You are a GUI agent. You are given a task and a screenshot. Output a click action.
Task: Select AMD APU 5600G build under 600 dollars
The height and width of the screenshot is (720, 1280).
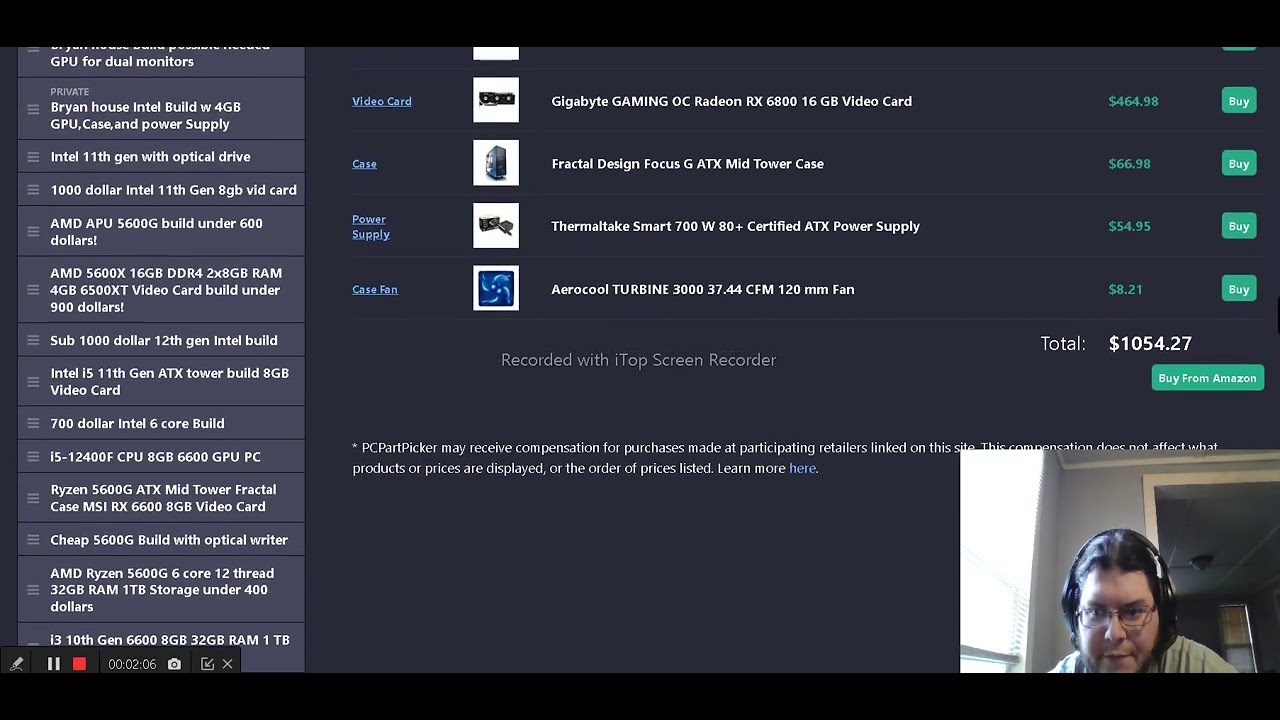161,232
